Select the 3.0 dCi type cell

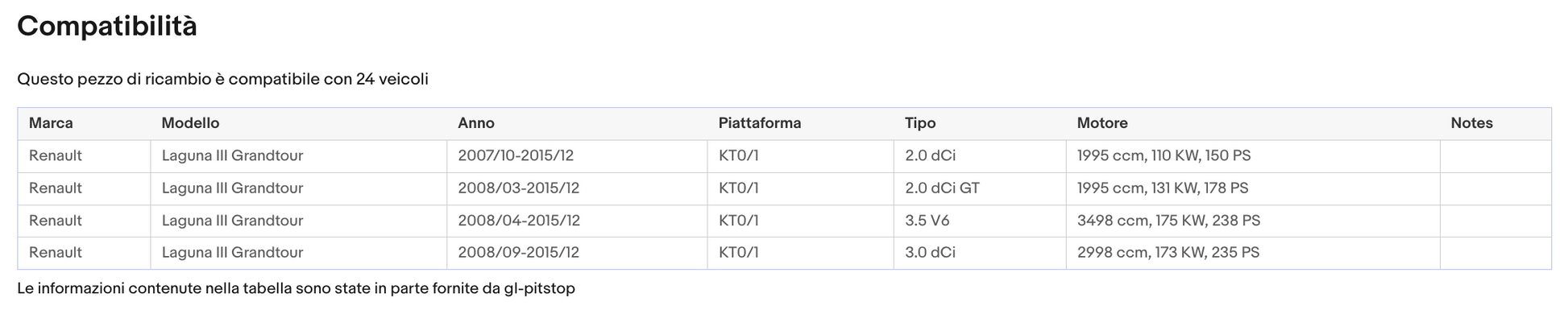(x=980, y=253)
